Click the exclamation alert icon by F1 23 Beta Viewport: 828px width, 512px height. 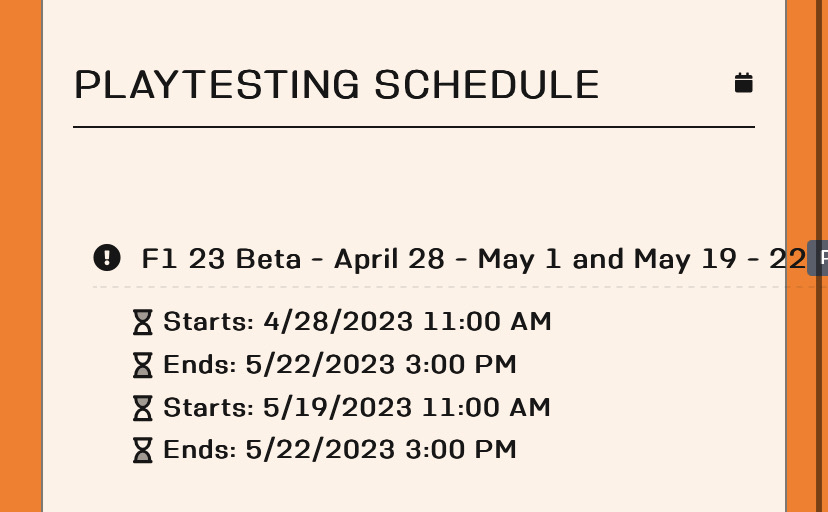107,258
